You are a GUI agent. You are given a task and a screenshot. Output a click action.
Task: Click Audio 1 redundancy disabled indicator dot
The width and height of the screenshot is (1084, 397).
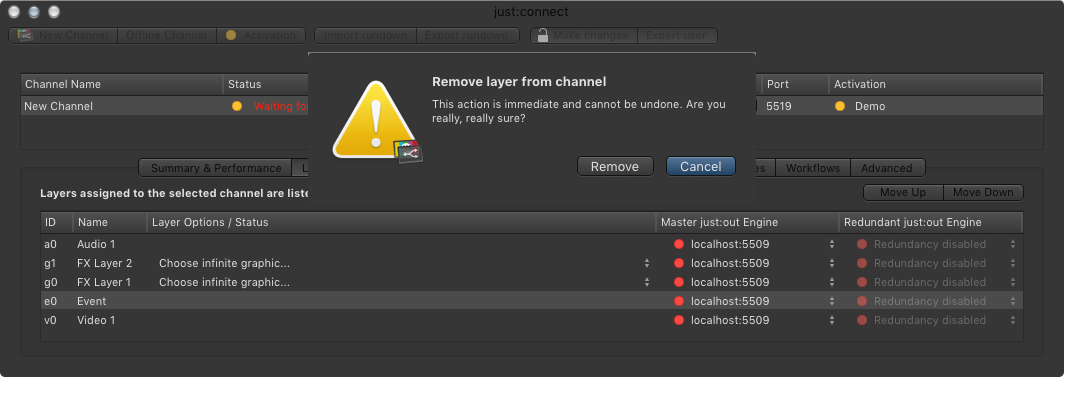862,244
